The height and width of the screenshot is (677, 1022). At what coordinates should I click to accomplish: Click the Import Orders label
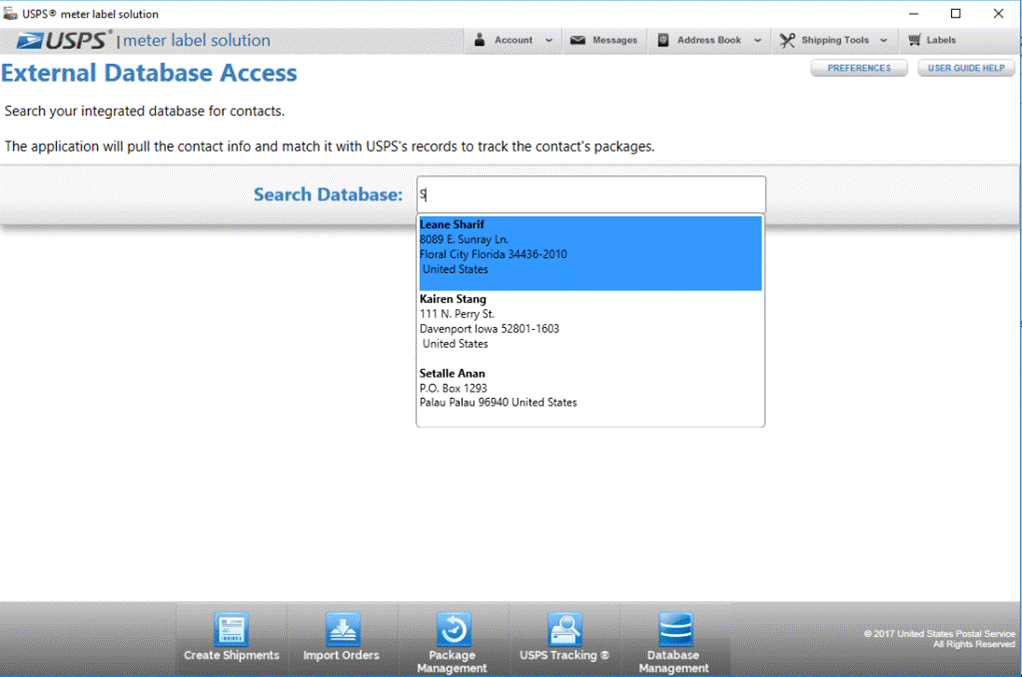[x=341, y=655]
